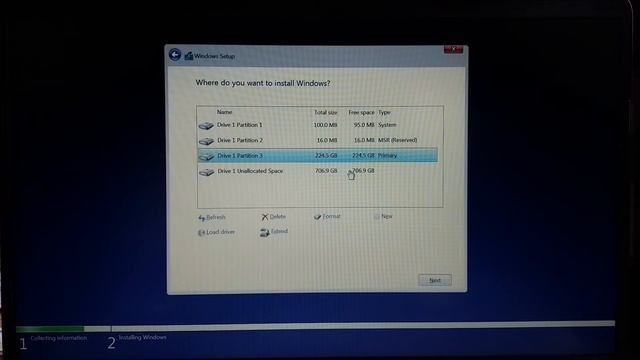This screenshot has width=640, height=360.
Task: Select Drive 1 Partition 3 row
Action: (318, 156)
